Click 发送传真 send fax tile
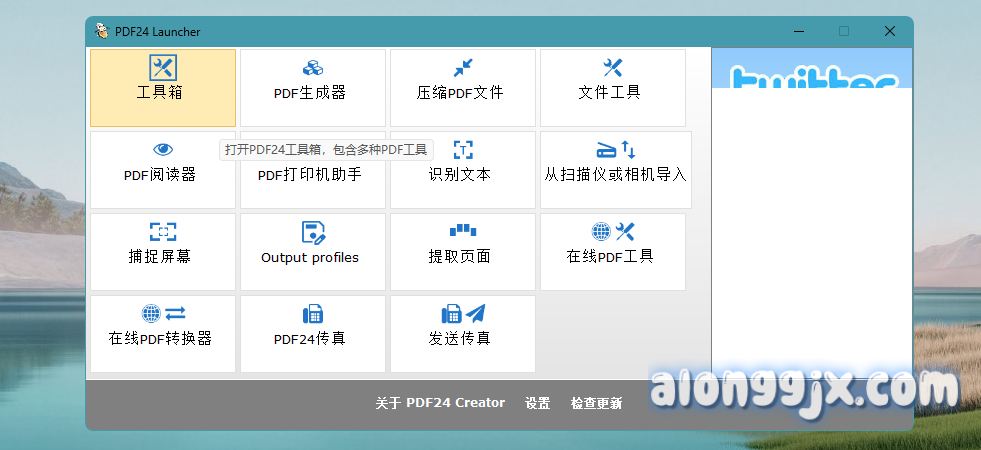This screenshot has height=450, width=981. [463, 334]
